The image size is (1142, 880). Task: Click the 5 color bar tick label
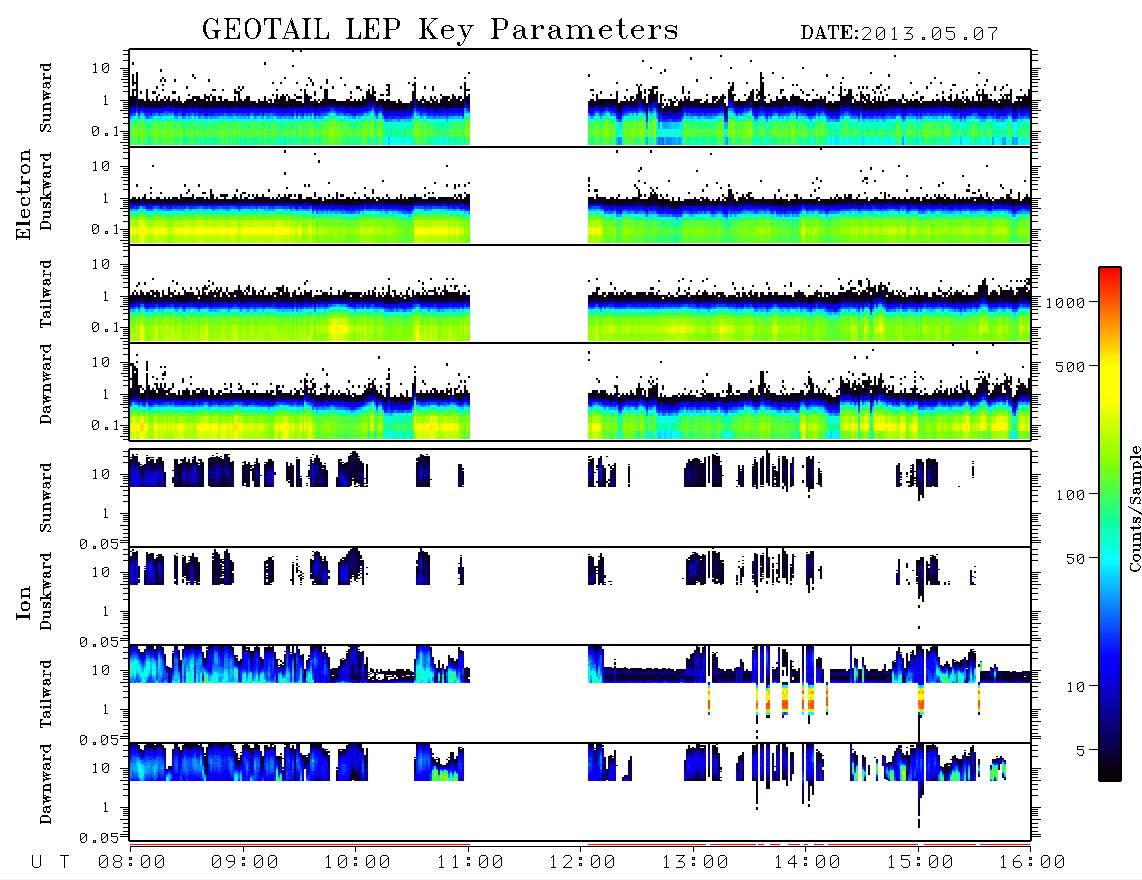pos(1081,750)
